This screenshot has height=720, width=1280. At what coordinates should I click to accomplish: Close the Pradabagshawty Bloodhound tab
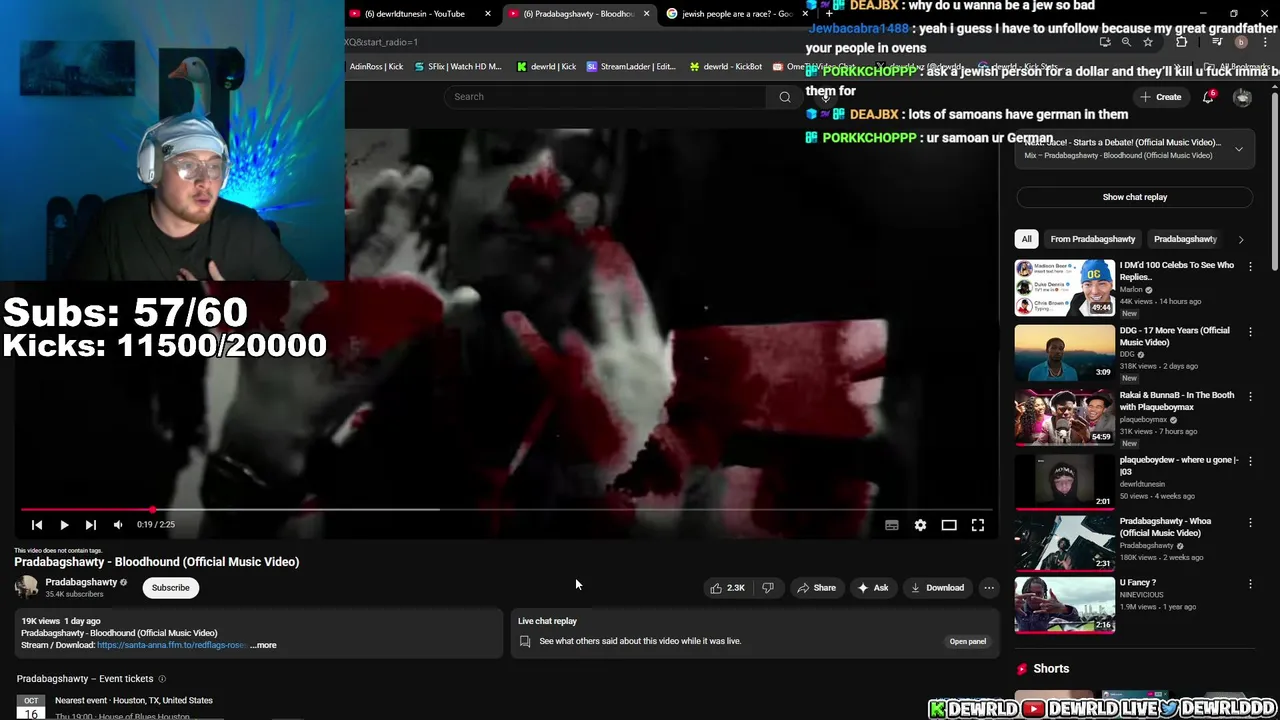pos(646,14)
